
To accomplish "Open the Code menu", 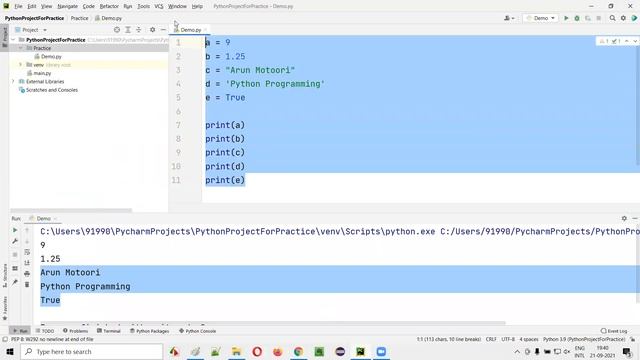I will [89, 7].
